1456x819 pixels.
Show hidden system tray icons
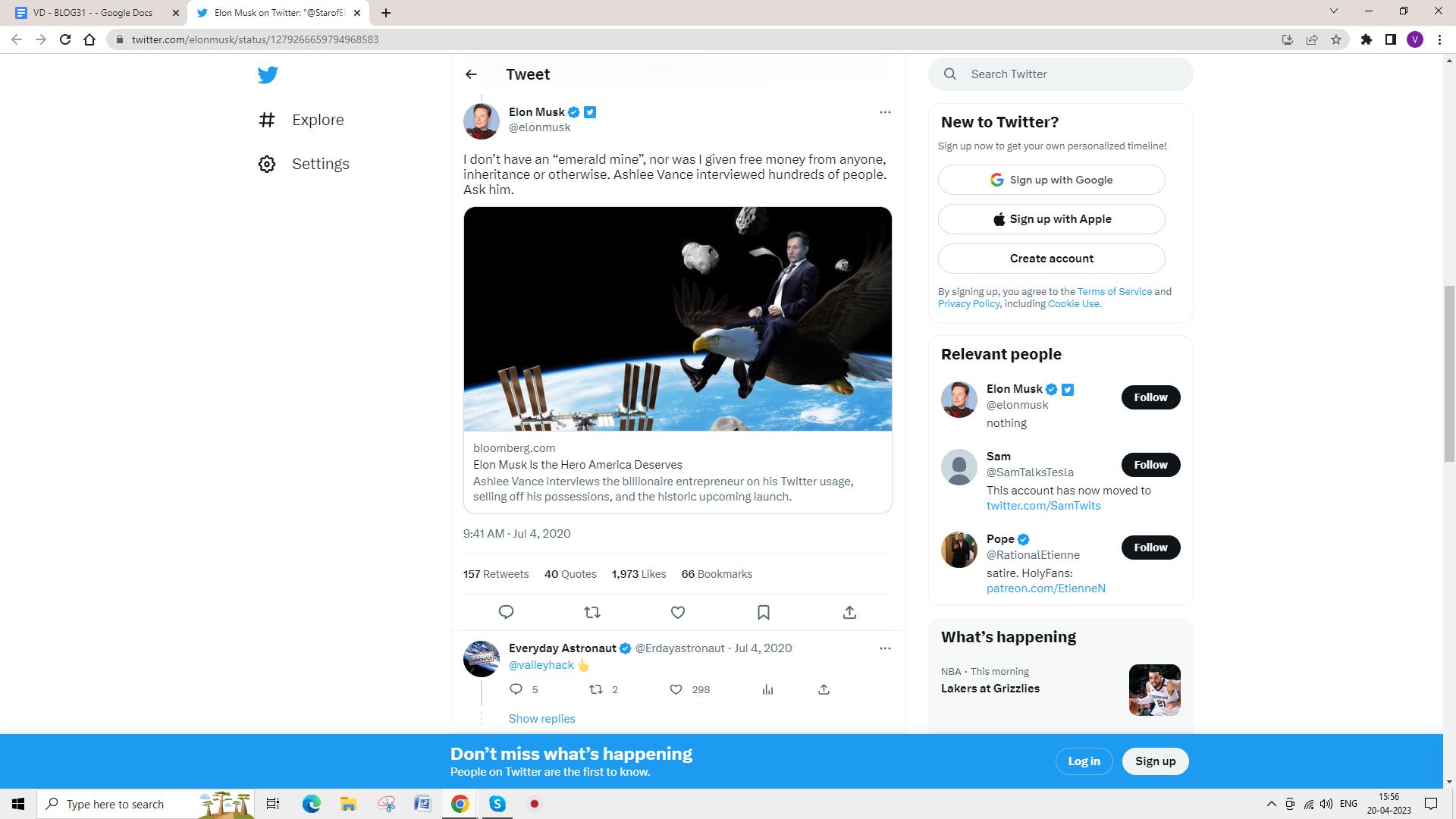point(1271,804)
